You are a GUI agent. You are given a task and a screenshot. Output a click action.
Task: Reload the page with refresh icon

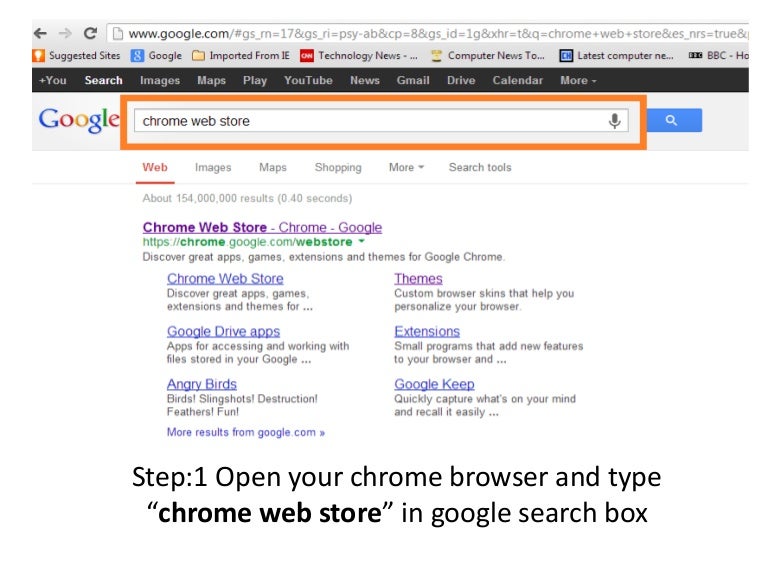click(x=90, y=33)
